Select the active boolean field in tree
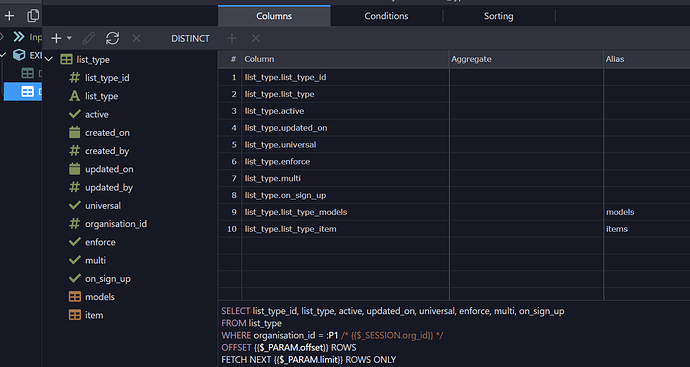690x367 pixels. (97, 114)
